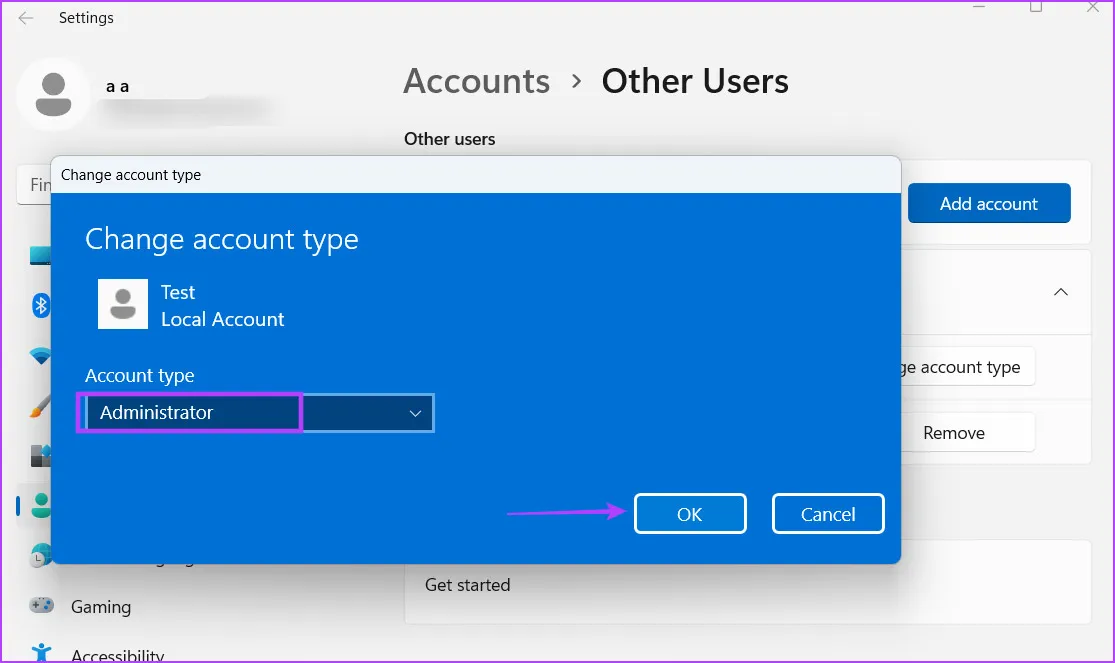
Task: Open the Account type dropdown arrow
Action: (416, 413)
